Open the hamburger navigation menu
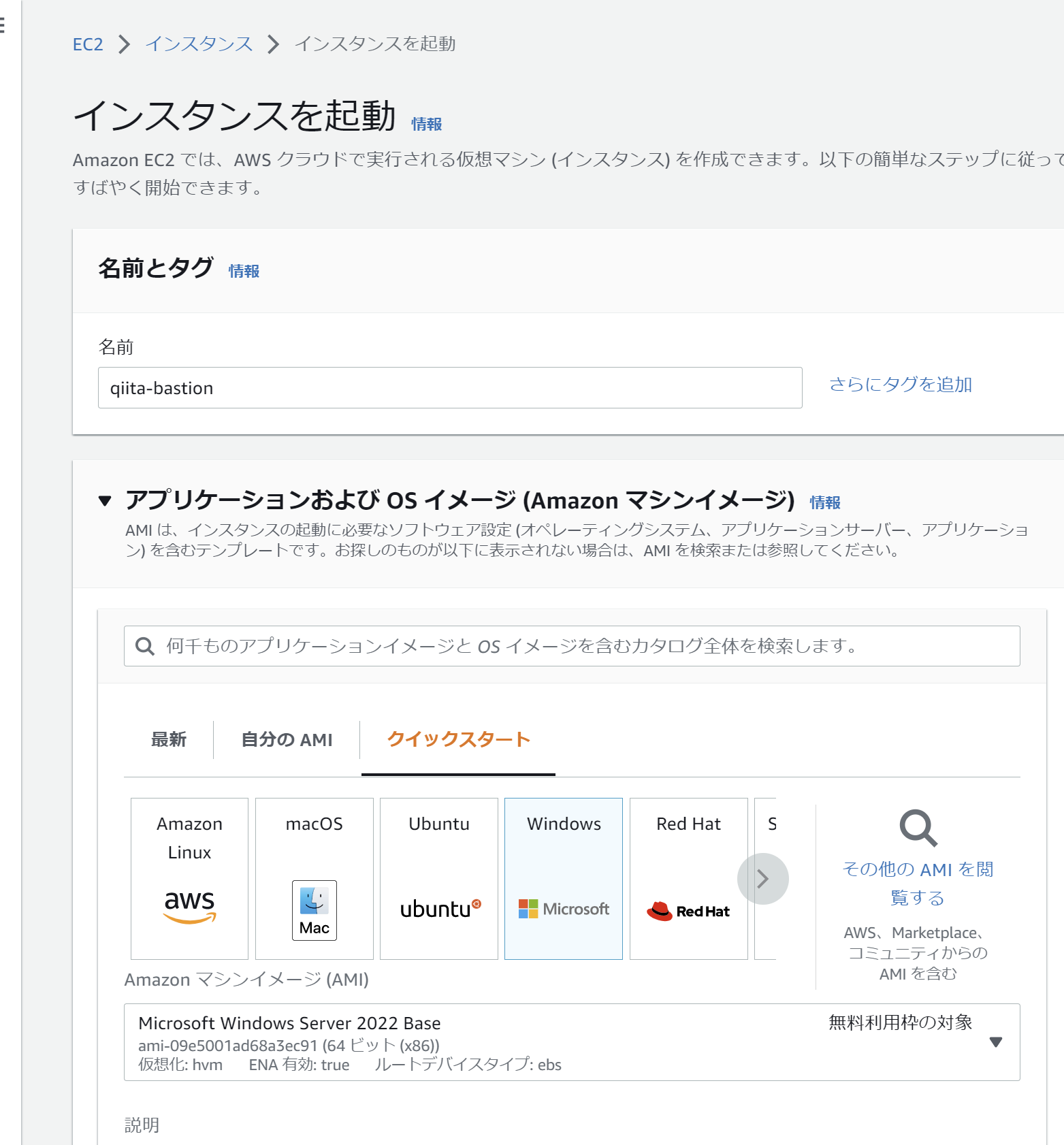Viewport: 1064px width, 1145px height. click(x=2, y=26)
